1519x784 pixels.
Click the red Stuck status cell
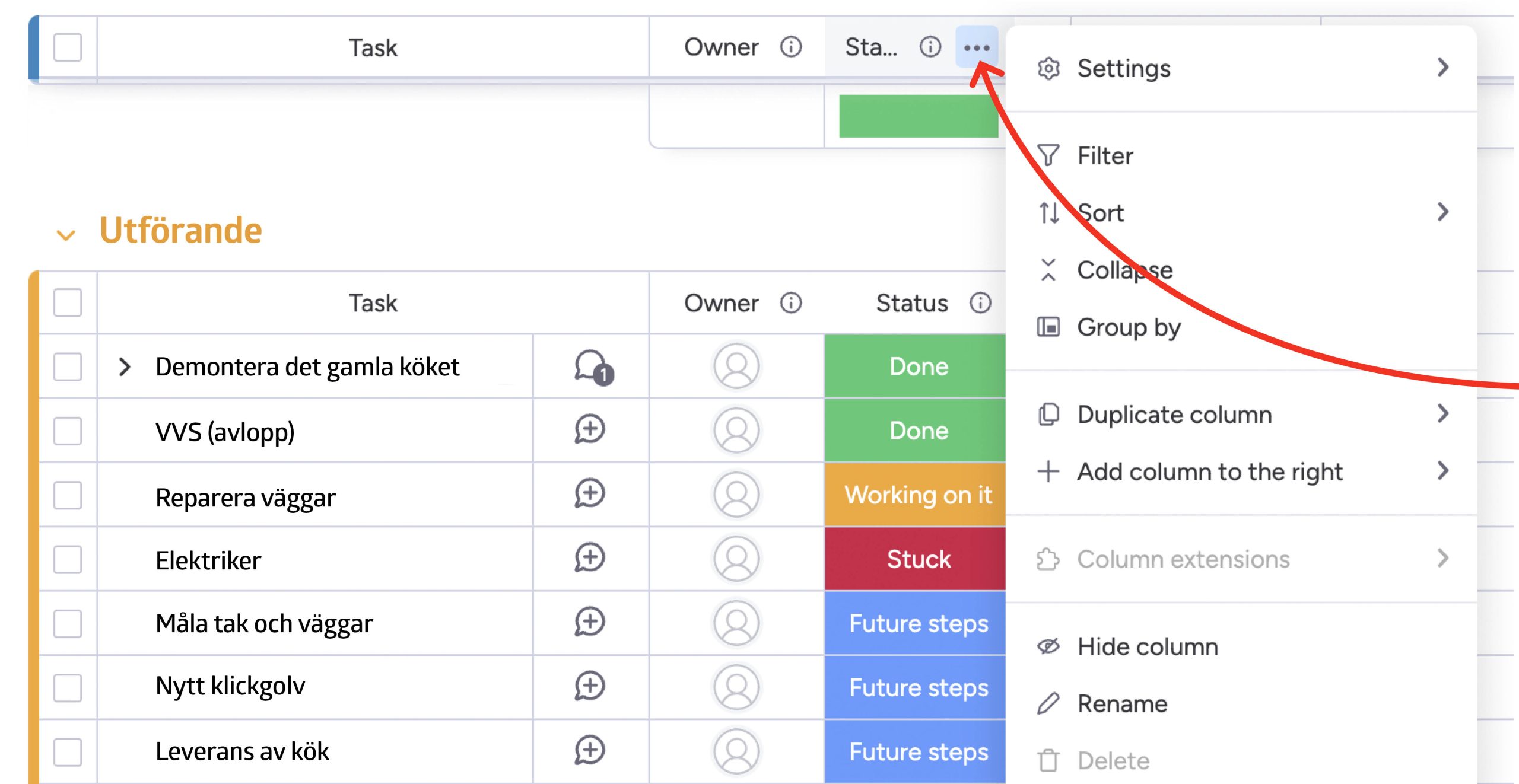click(917, 559)
